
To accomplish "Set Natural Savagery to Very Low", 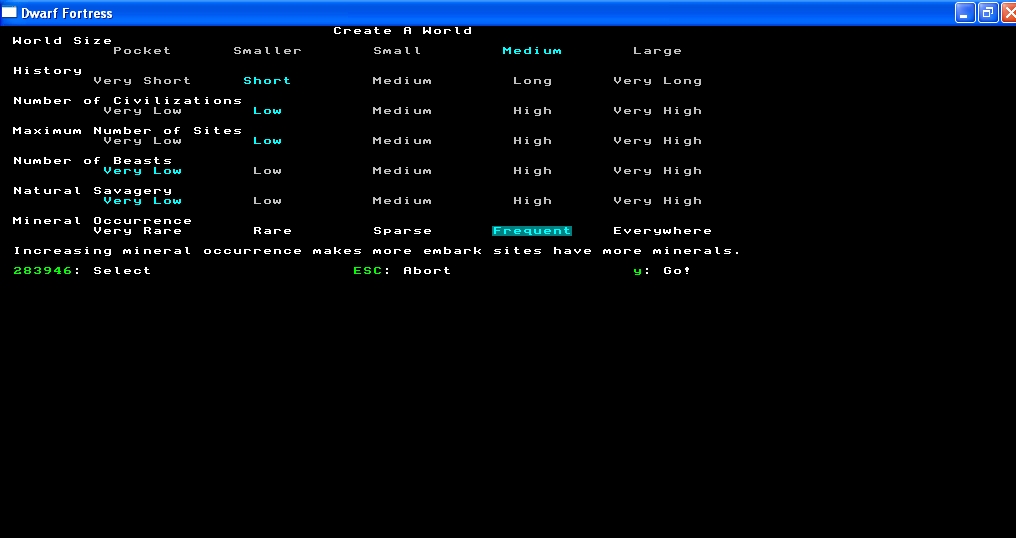I will coord(143,200).
